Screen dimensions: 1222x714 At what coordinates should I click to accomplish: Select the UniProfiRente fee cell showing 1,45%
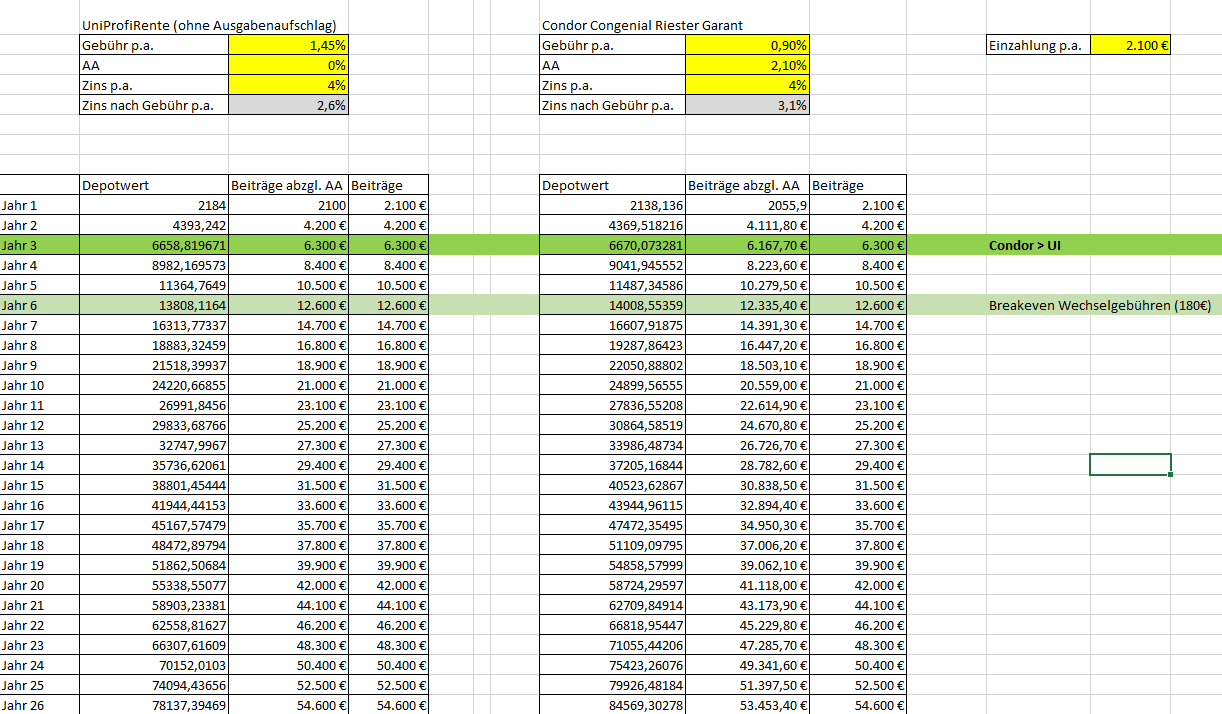(288, 45)
